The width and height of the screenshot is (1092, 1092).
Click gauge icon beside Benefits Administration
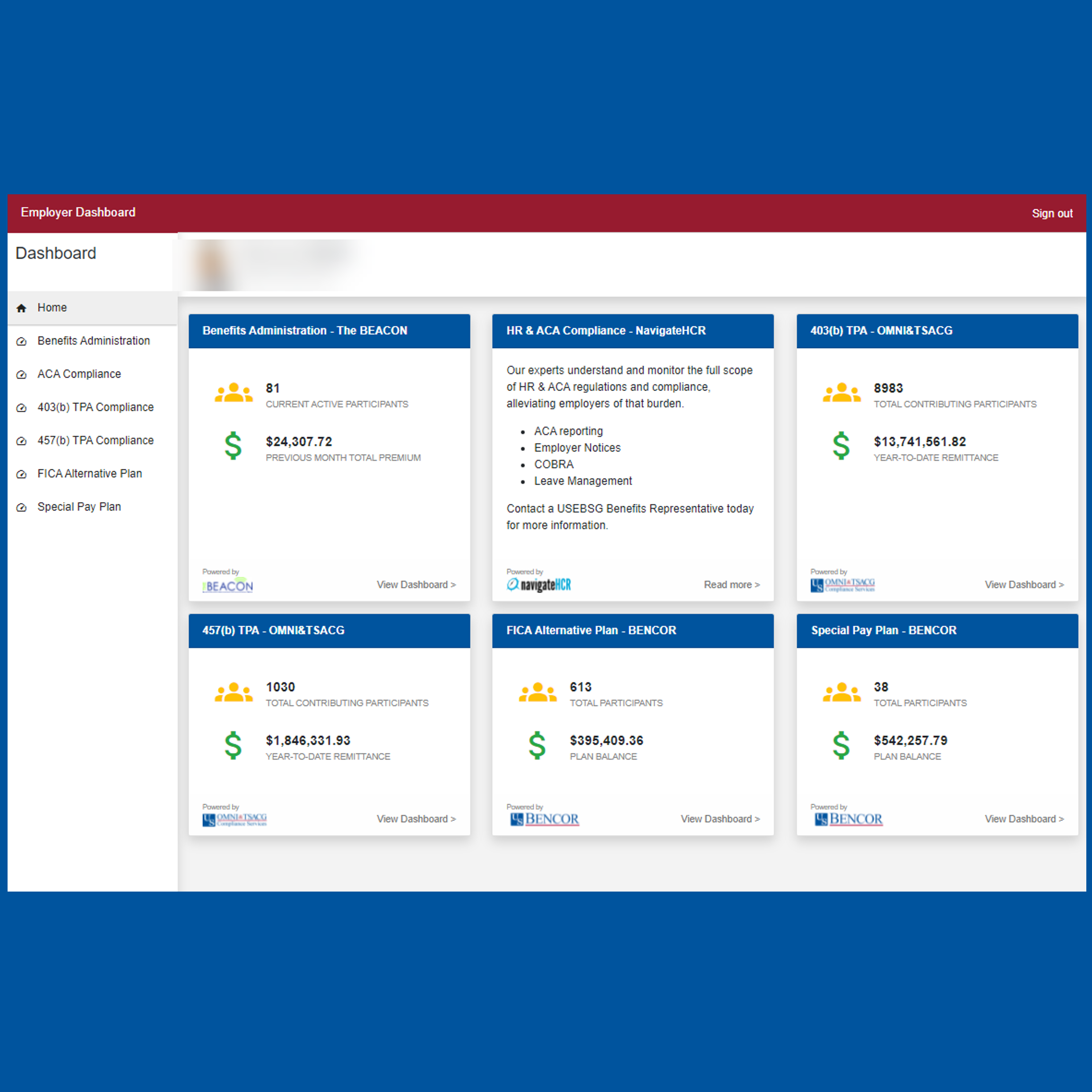click(21, 341)
